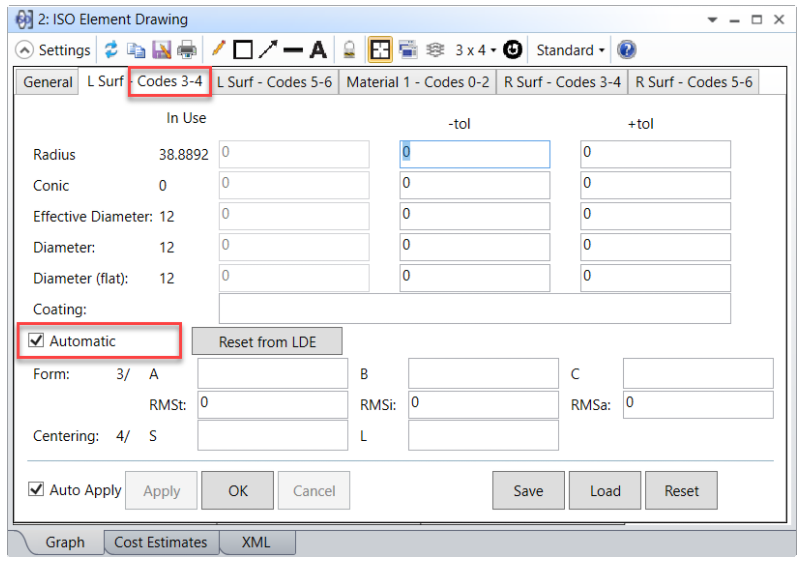Image resolution: width=809 pixels, height=566 pixels.
Task: Open the title bar dropdown arrow
Action: pos(713,20)
